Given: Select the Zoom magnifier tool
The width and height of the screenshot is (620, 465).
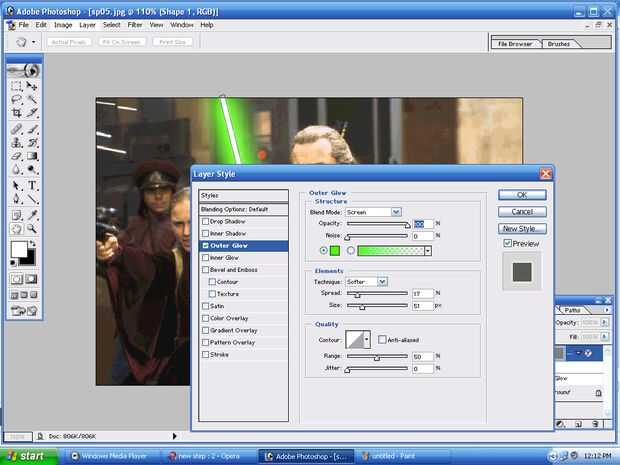Looking at the screenshot, I should [32, 228].
